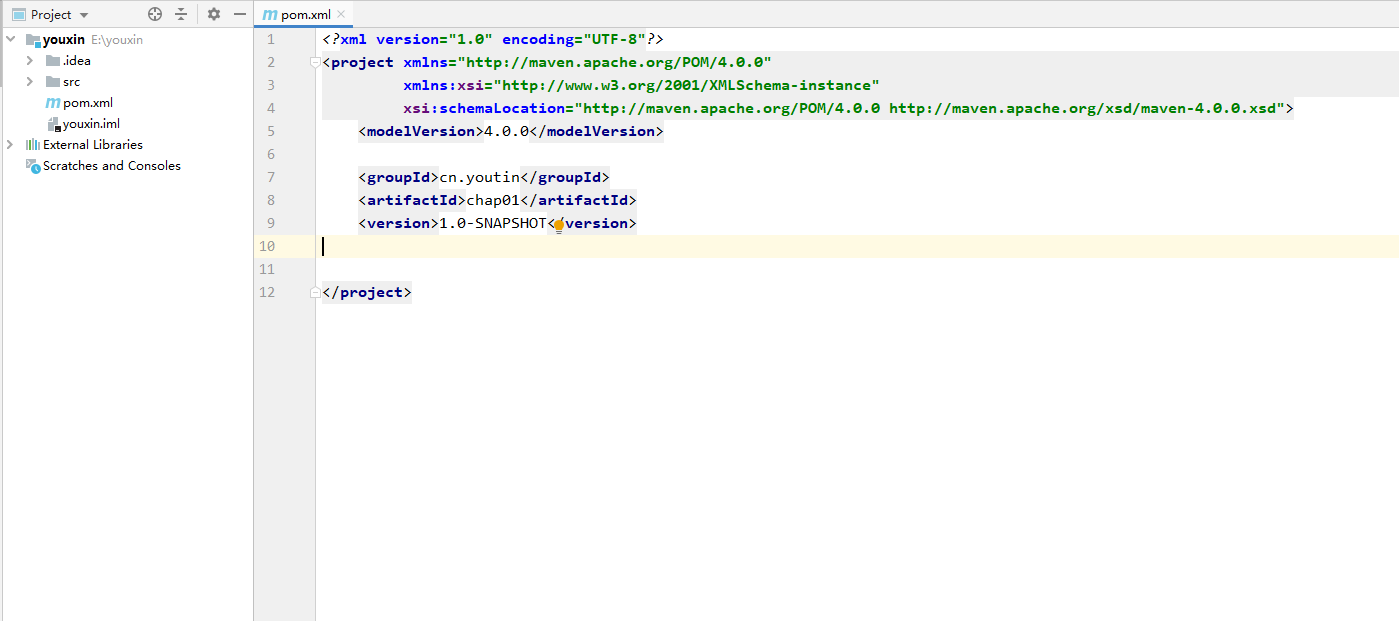Fold at the closing project tag
Screen dimensions: 1399x621
point(316,293)
